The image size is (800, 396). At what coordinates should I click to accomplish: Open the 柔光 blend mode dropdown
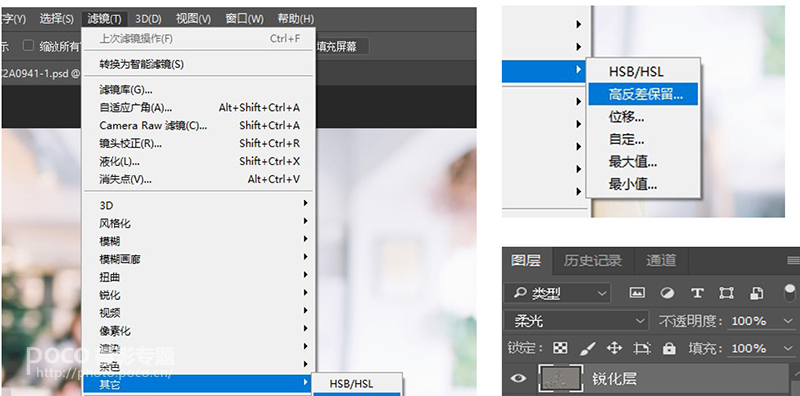pyautogui.click(x=576, y=321)
